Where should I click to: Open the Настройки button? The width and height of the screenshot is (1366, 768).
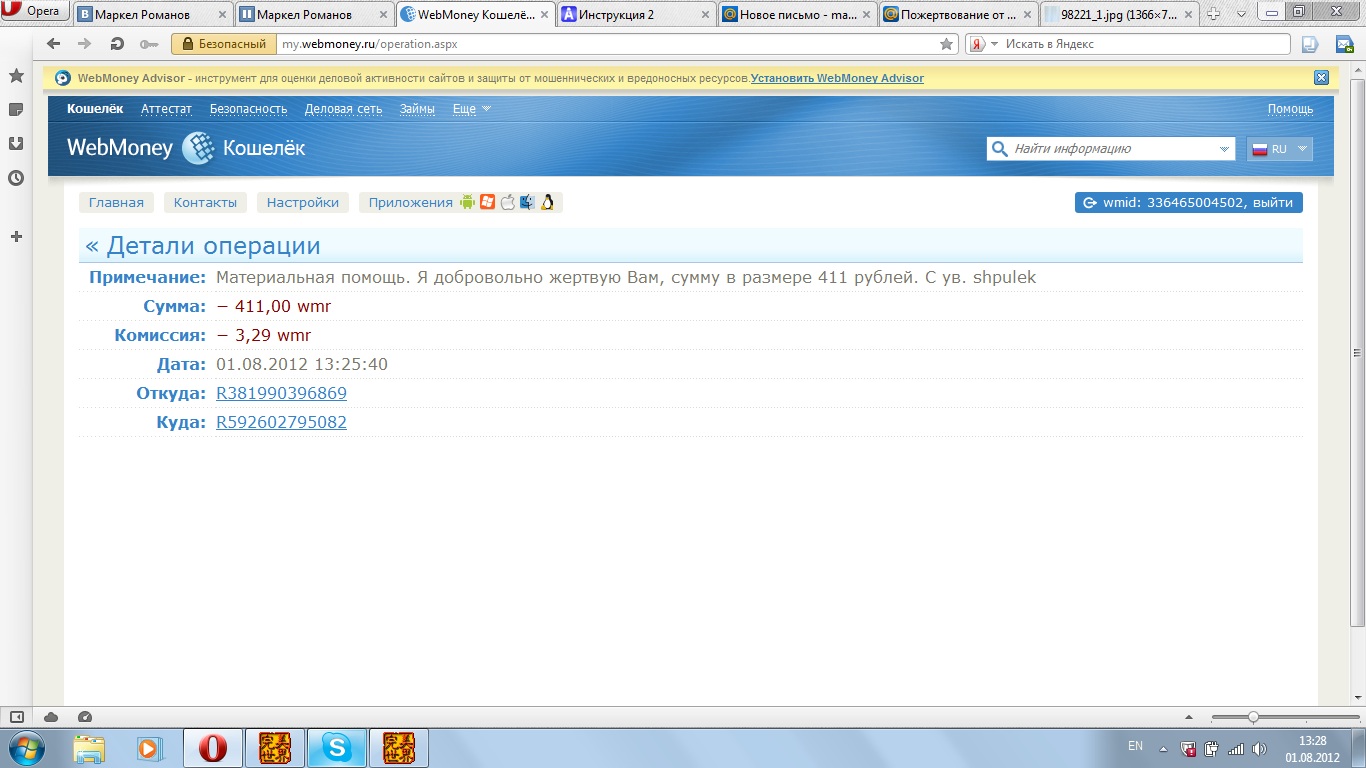pyautogui.click(x=303, y=202)
